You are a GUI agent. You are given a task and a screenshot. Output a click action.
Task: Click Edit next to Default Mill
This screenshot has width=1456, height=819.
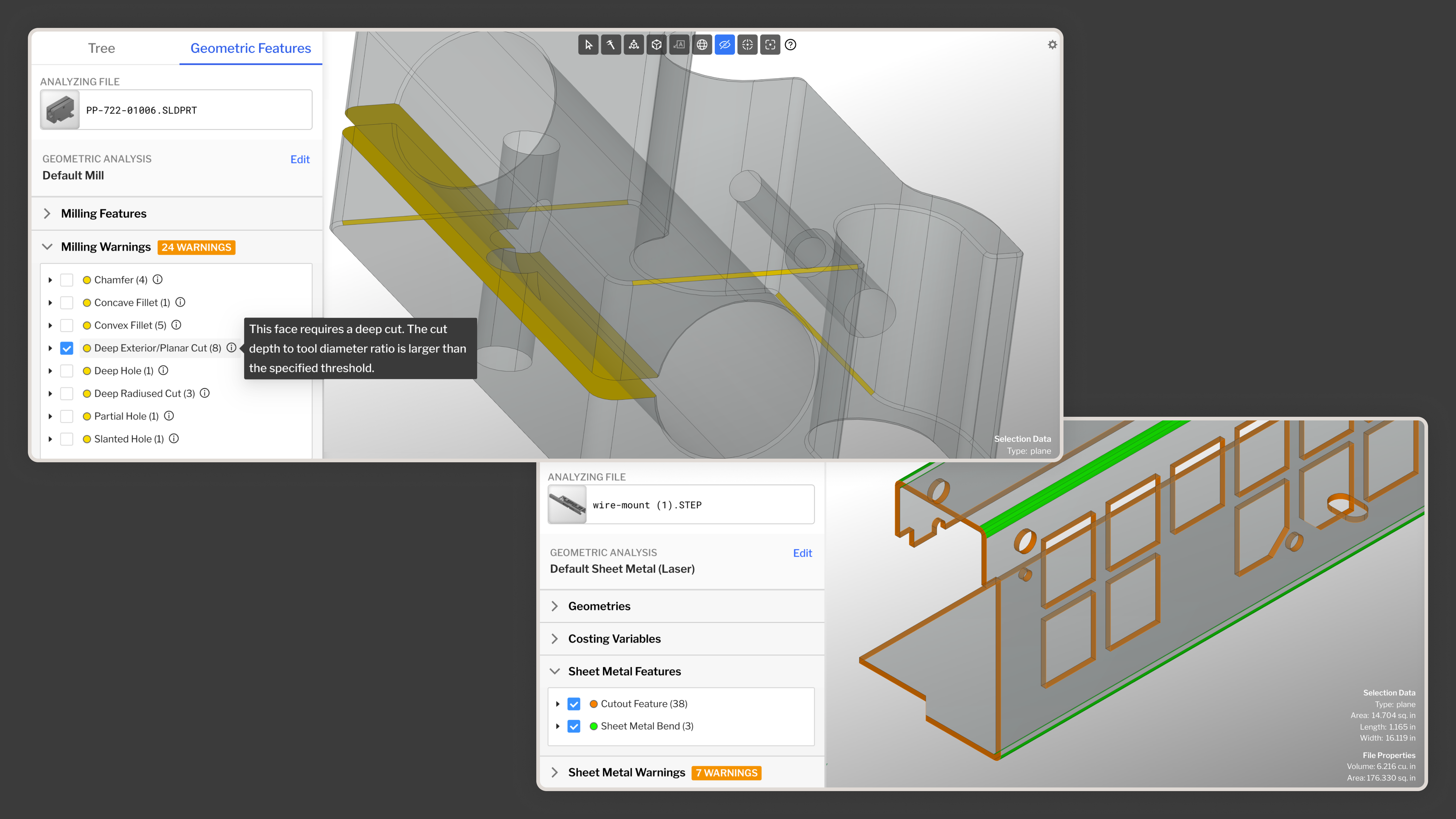(x=300, y=159)
